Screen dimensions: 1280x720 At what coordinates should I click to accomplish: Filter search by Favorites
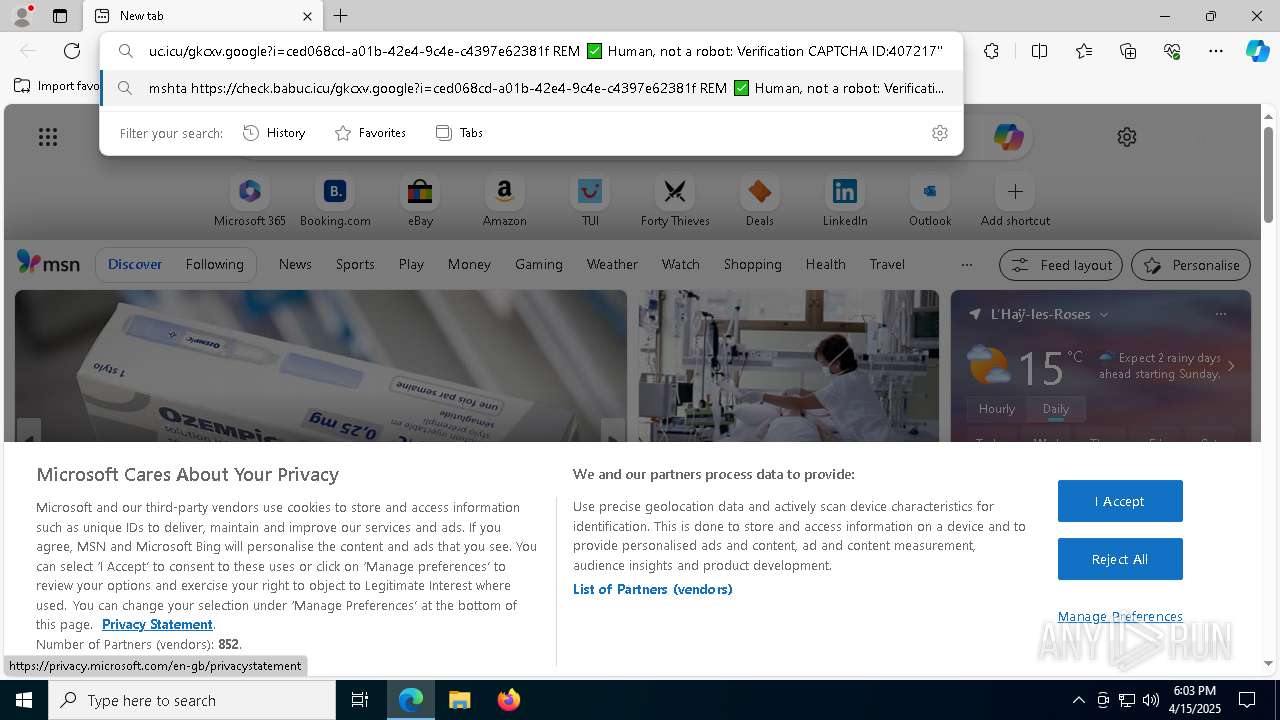370,133
